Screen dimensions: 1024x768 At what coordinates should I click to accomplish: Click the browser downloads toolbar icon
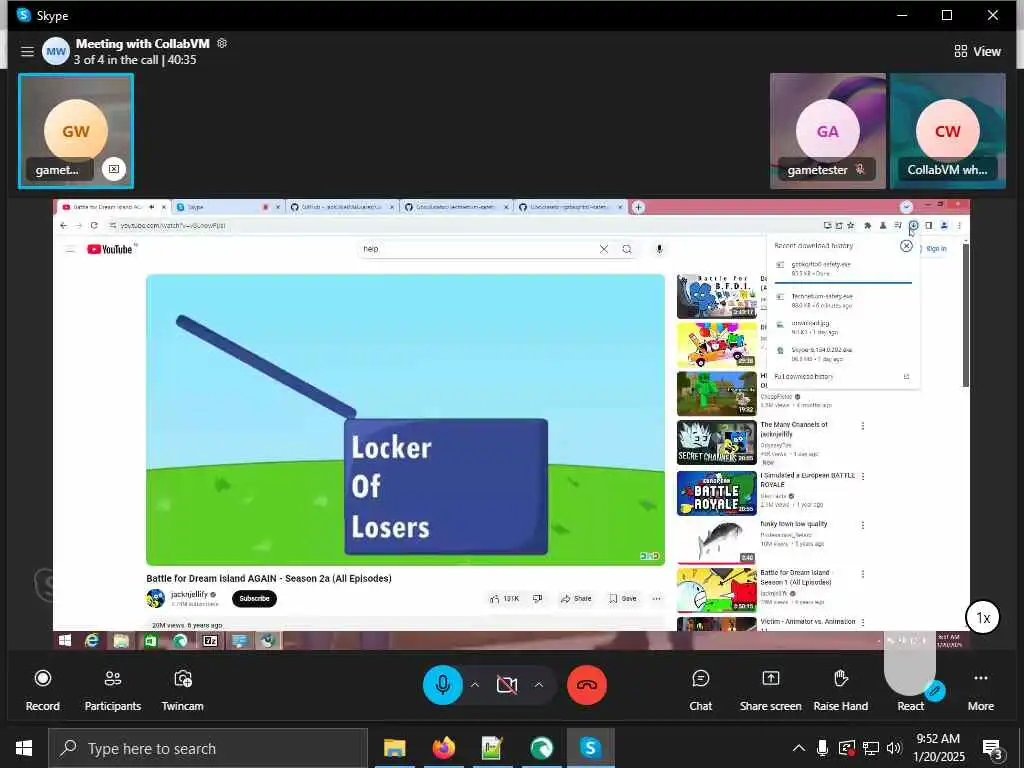point(913,225)
